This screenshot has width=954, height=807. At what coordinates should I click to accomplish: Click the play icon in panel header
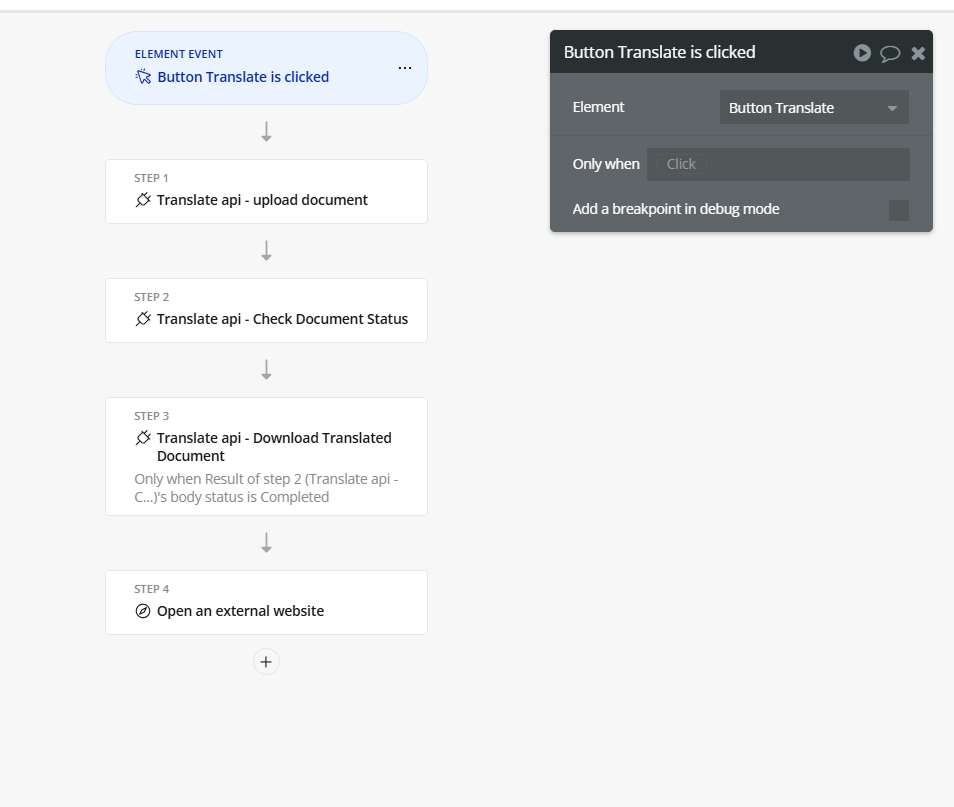pos(862,53)
